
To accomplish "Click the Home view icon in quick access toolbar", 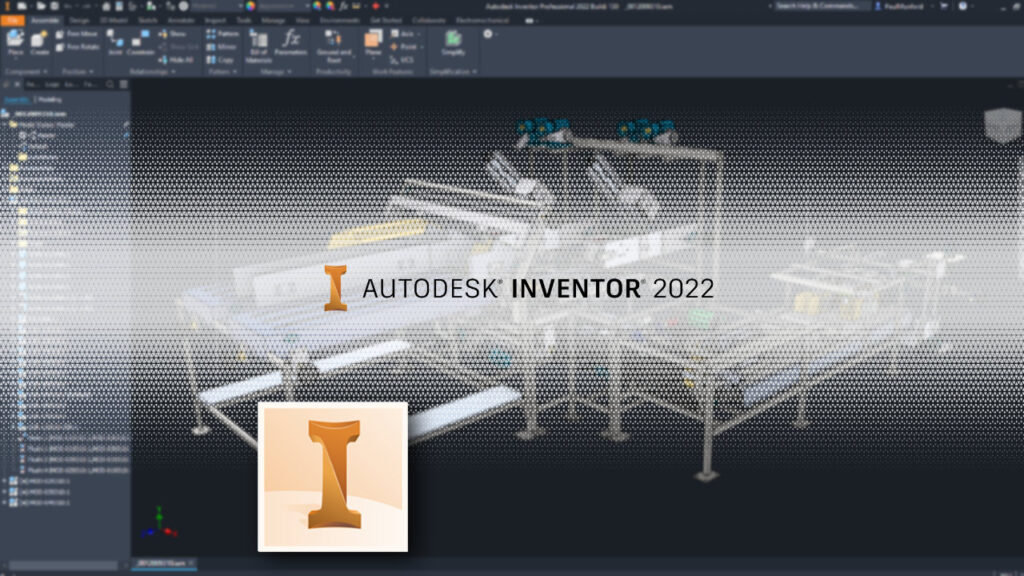I will pos(106,7).
